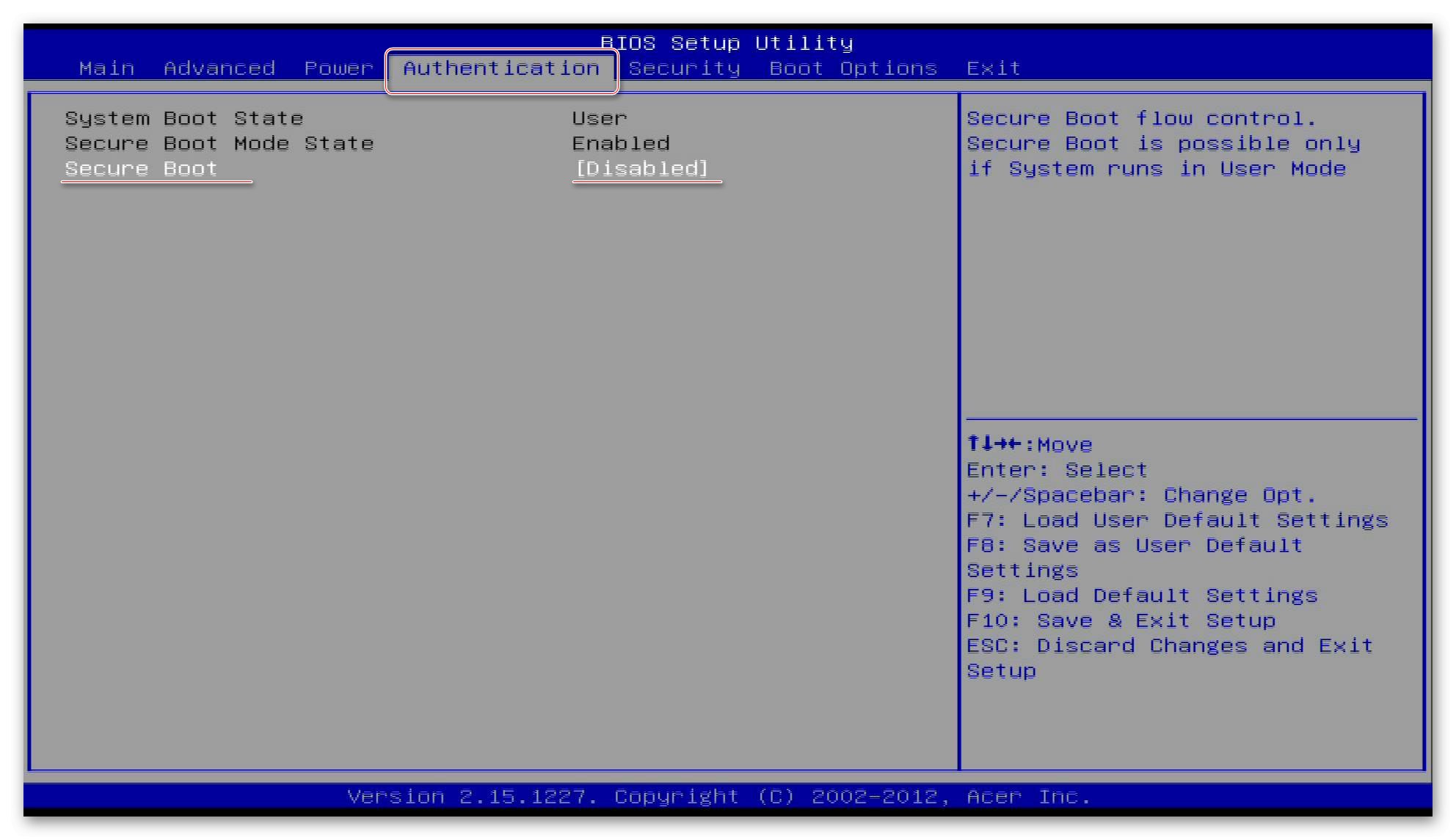This screenshot has width=1456, height=840.
Task: Change the Secure Boot [Disabled] option
Action: [641, 168]
